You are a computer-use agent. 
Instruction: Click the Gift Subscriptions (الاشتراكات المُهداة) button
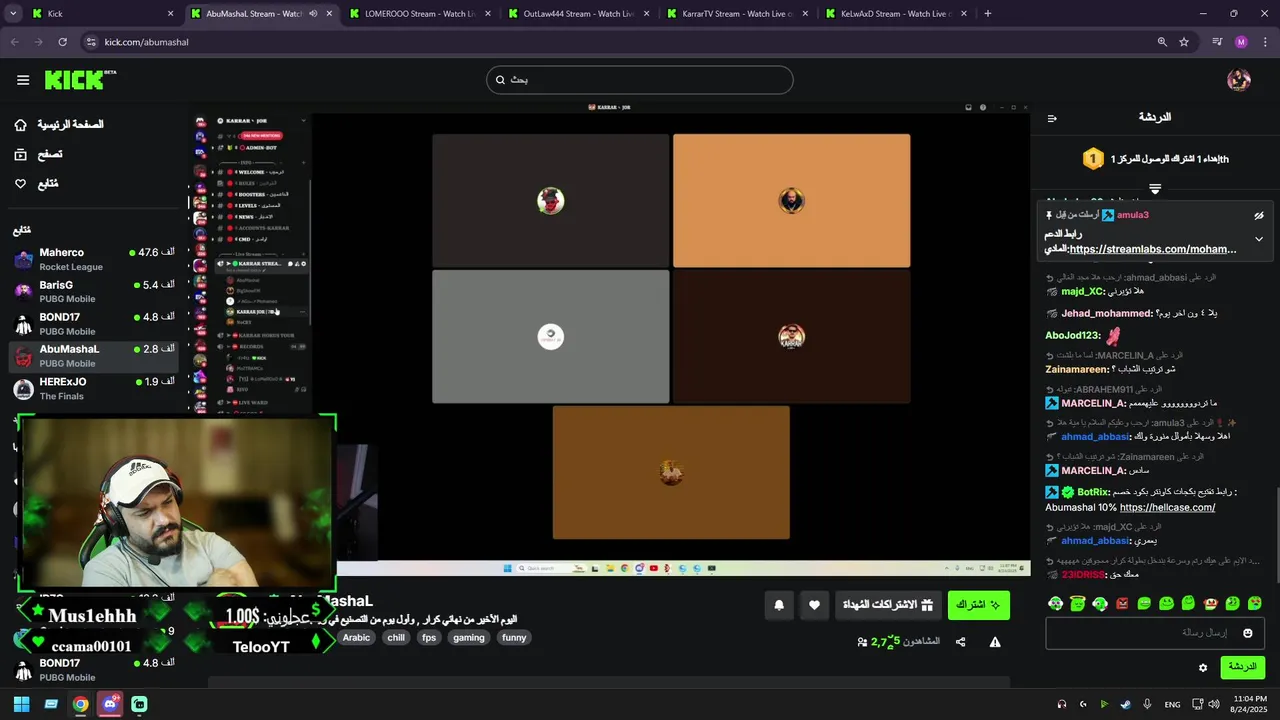click(x=888, y=605)
